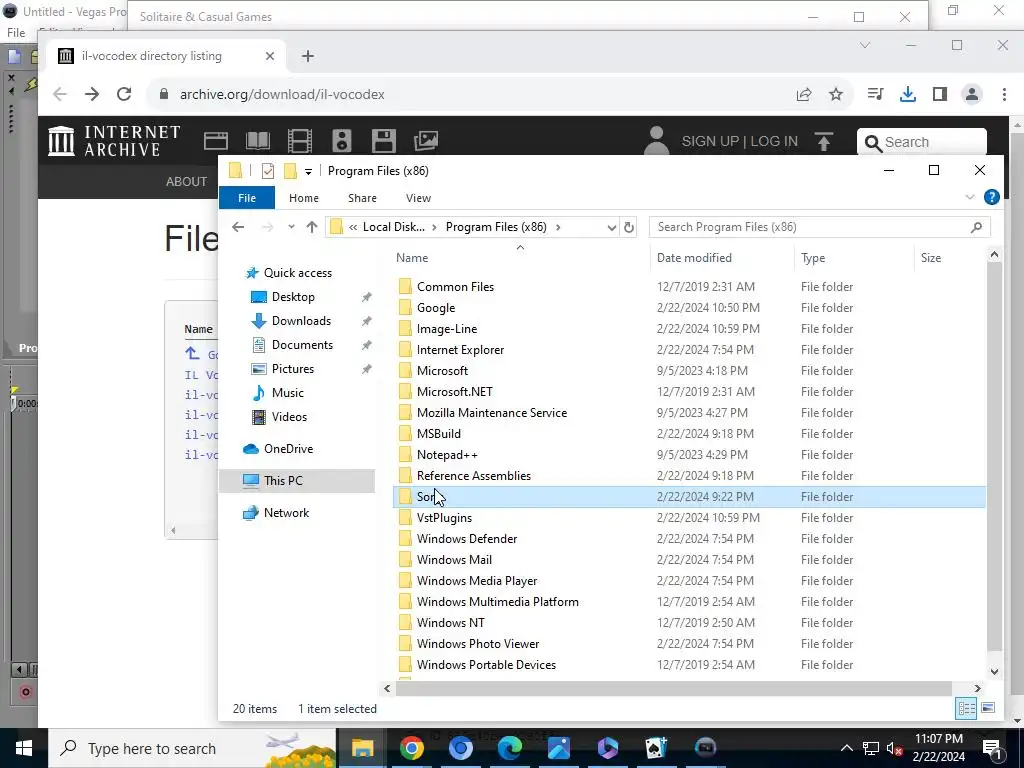Expand the Explorer ribbon chevron
Screen dimensions: 1024x768
[x=970, y=197]
